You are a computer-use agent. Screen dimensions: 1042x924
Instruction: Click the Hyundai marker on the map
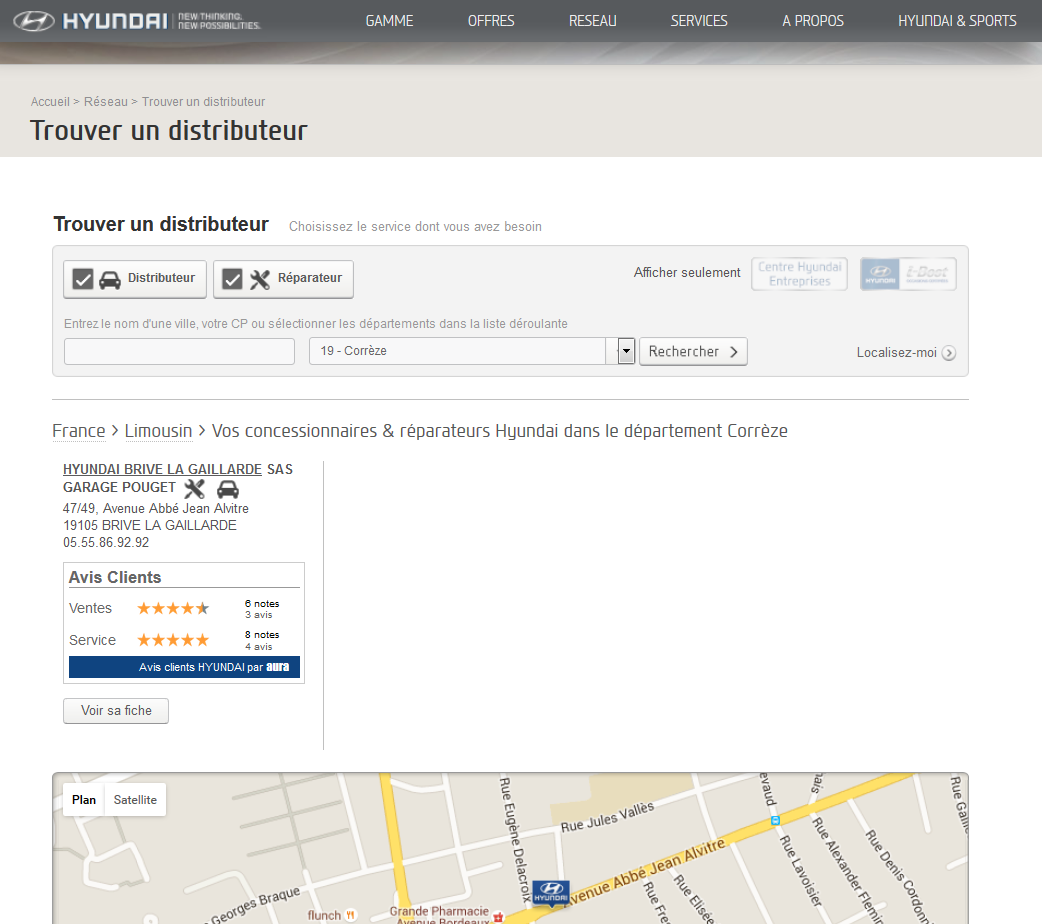(551, 892)
